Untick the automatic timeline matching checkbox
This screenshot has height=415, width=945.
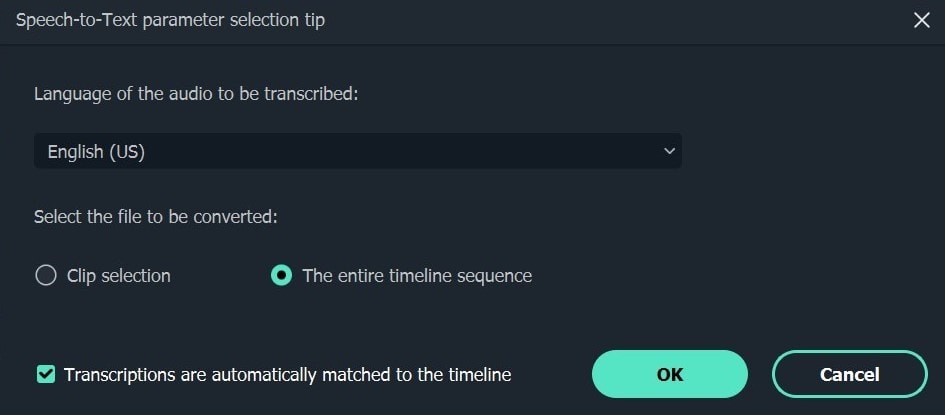46,375
